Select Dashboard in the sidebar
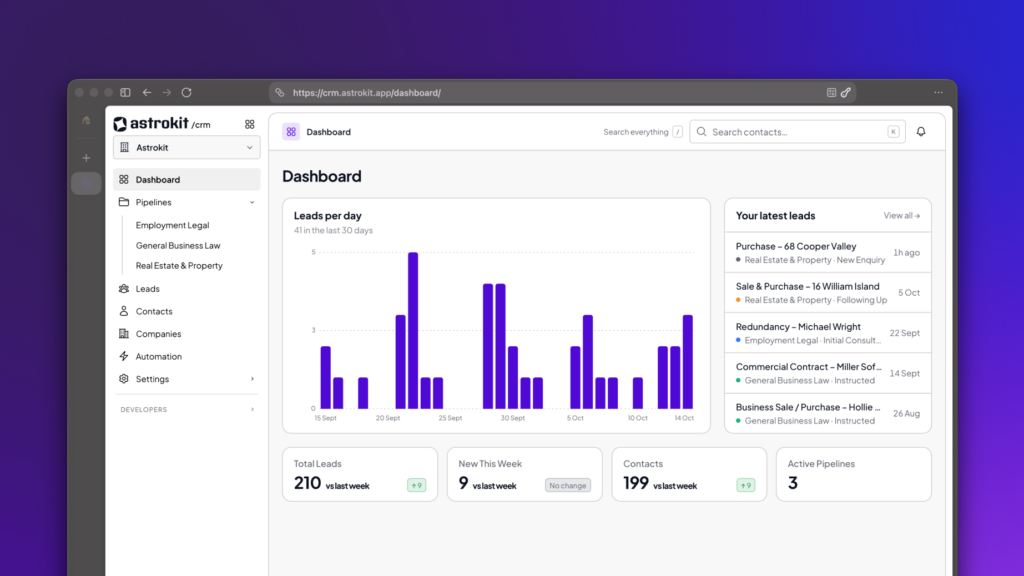1024x576 pixels. pyautogui.click(x=187, y=180)
